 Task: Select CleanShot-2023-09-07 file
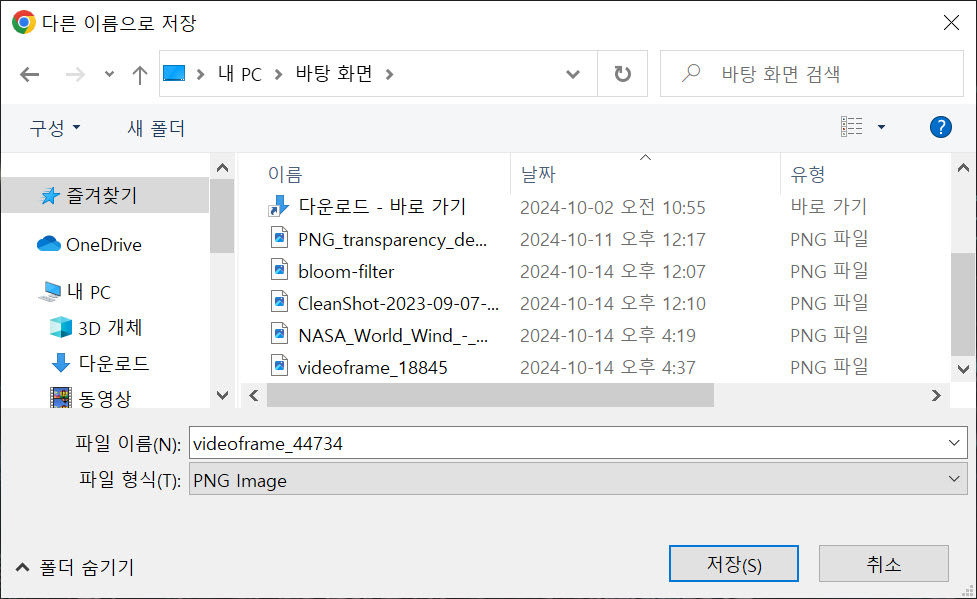[x=398, y=304]
